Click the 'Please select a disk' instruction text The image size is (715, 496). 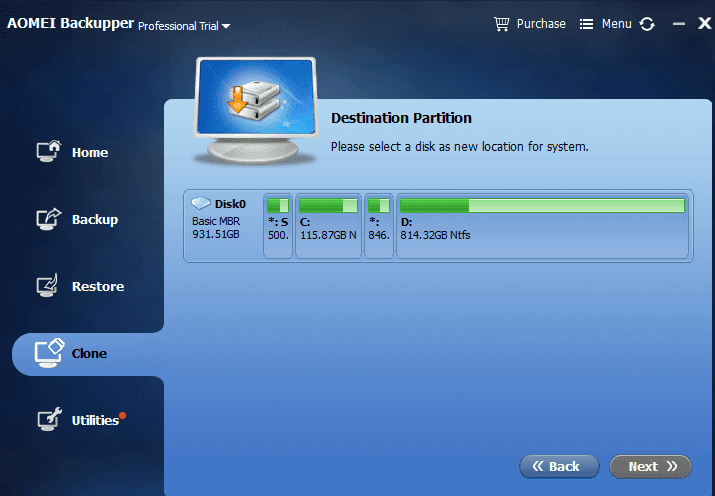(460, 147)
